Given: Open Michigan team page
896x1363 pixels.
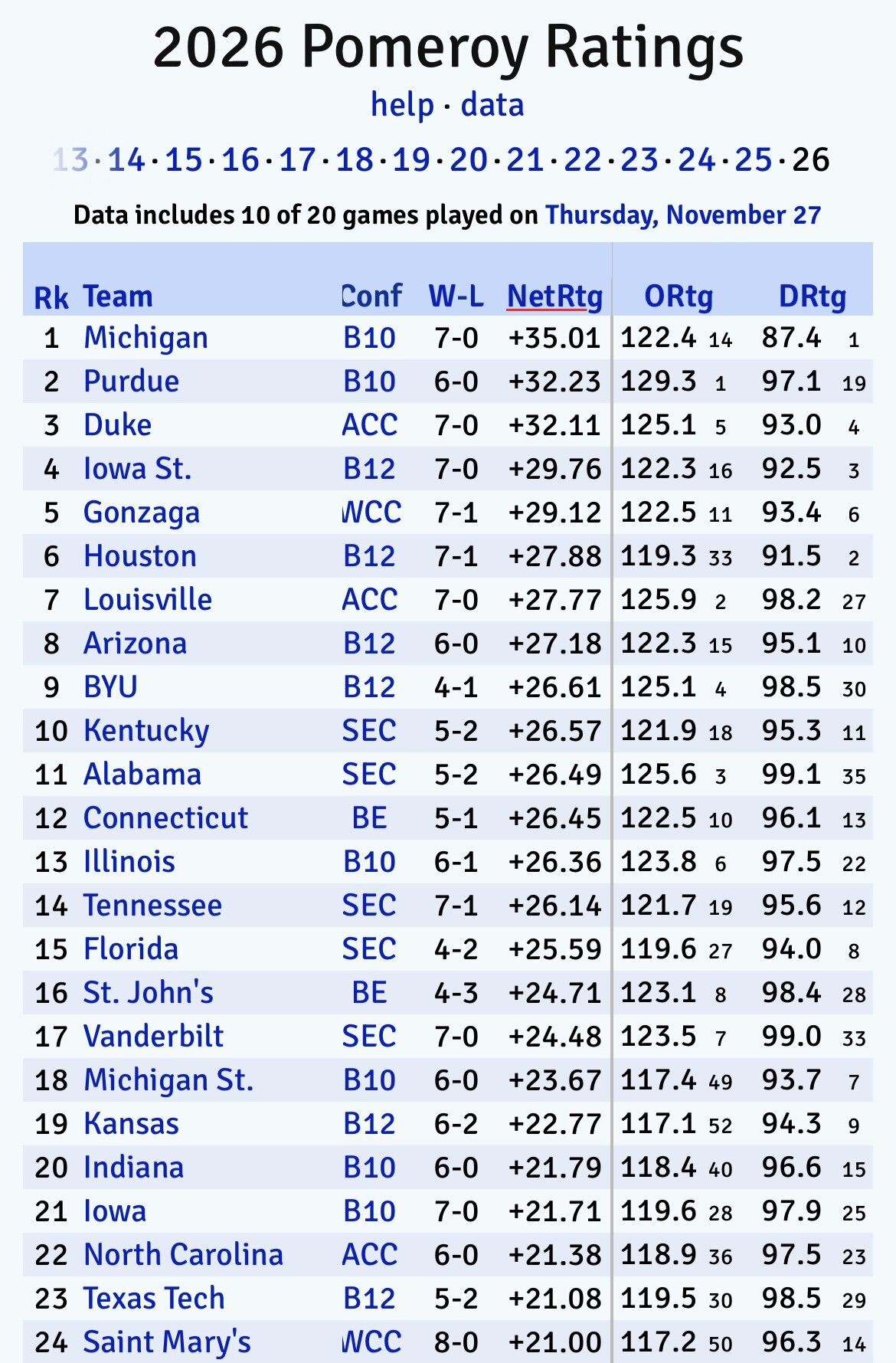Looking at the screenshot, I should [146, 338].
